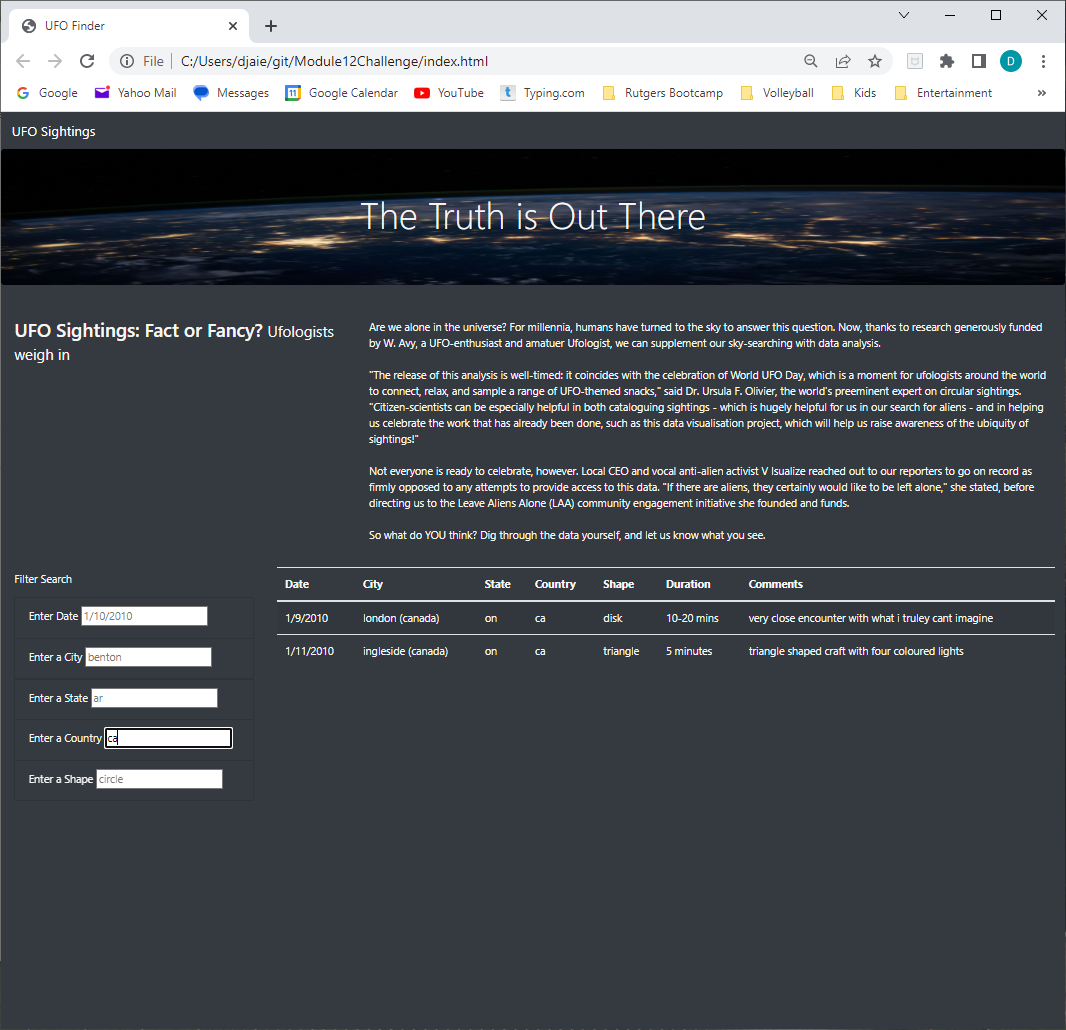Image resolution: width=1066 pixels, height=1030 pixels.
Task: Click the site info icon beside File
Action: point(127,61)
